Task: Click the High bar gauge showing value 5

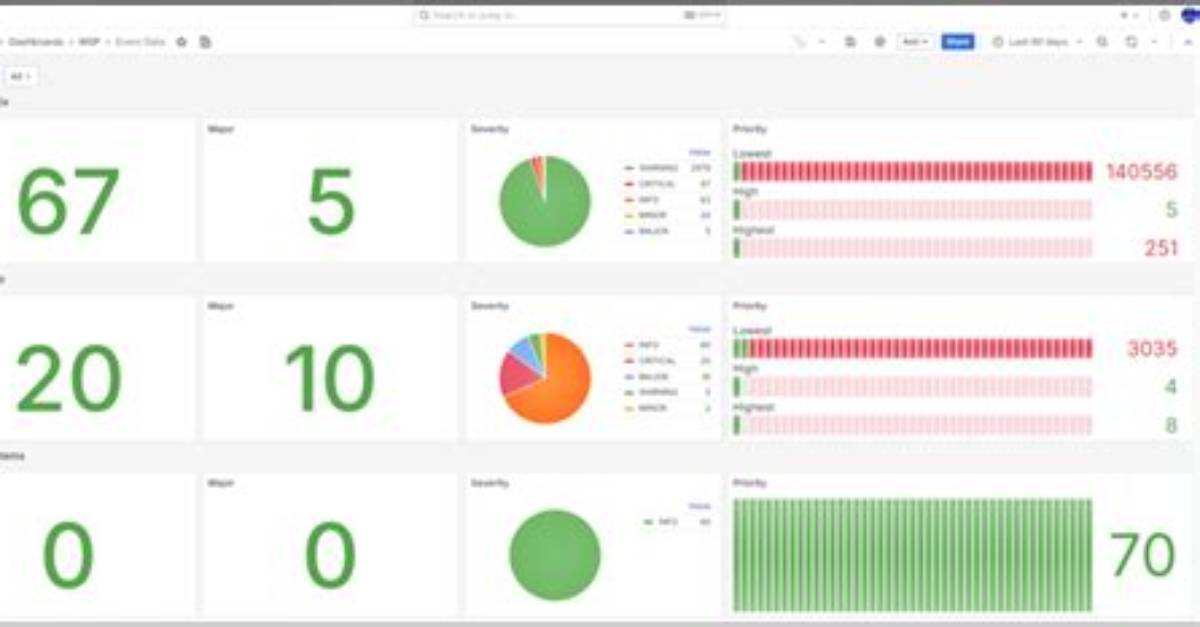Action: click(913, 210)
